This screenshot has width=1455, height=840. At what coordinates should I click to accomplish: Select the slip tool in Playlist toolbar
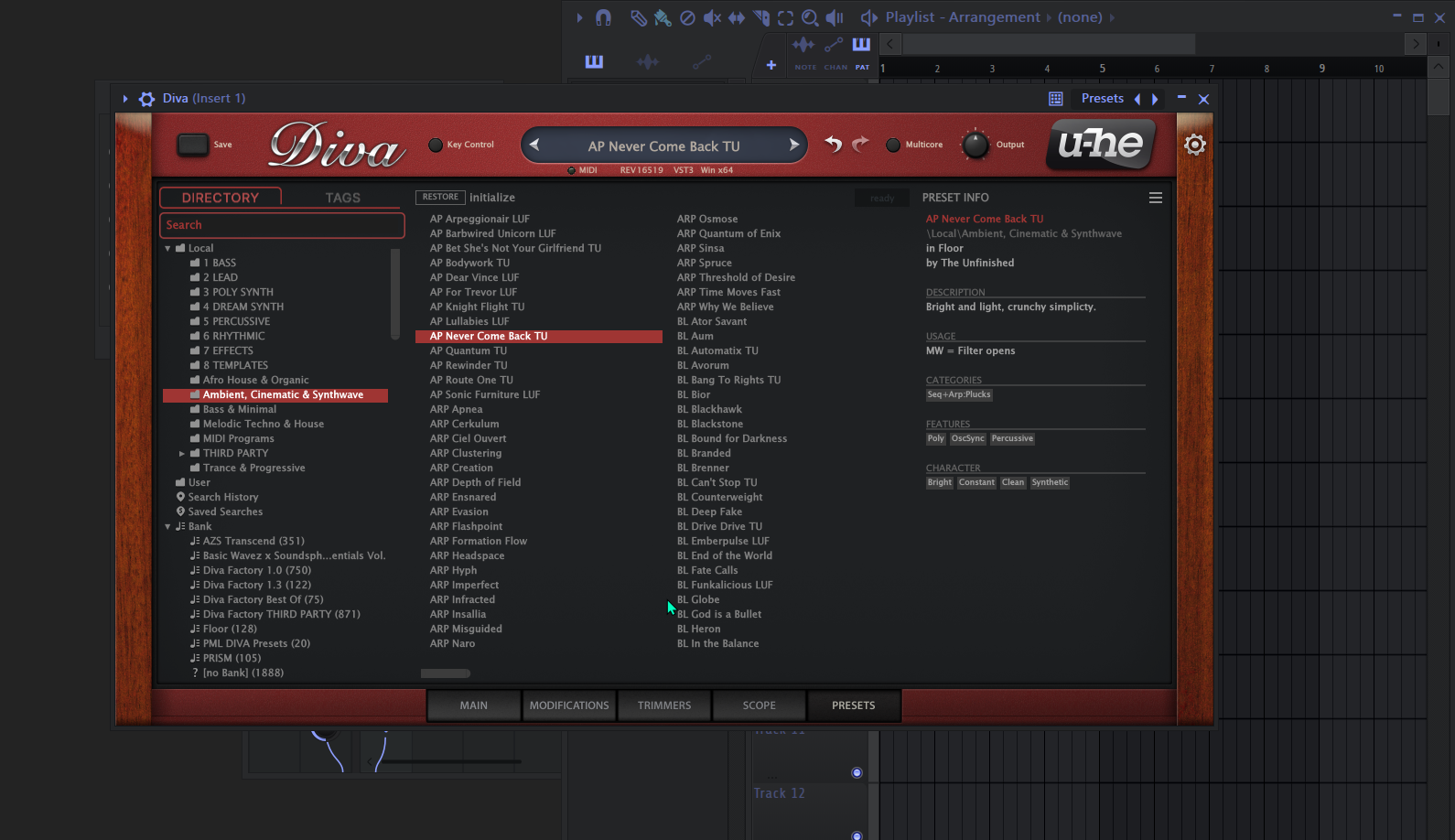click(x=736, y=17)
